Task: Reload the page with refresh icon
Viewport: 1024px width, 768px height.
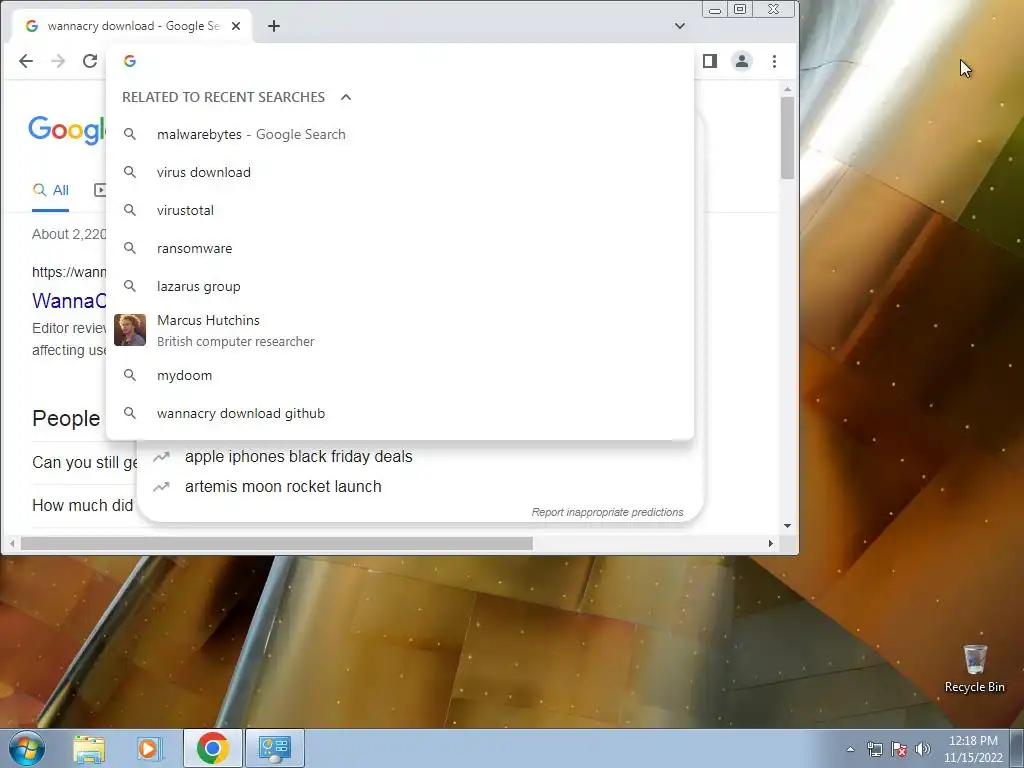Action: 90,61
